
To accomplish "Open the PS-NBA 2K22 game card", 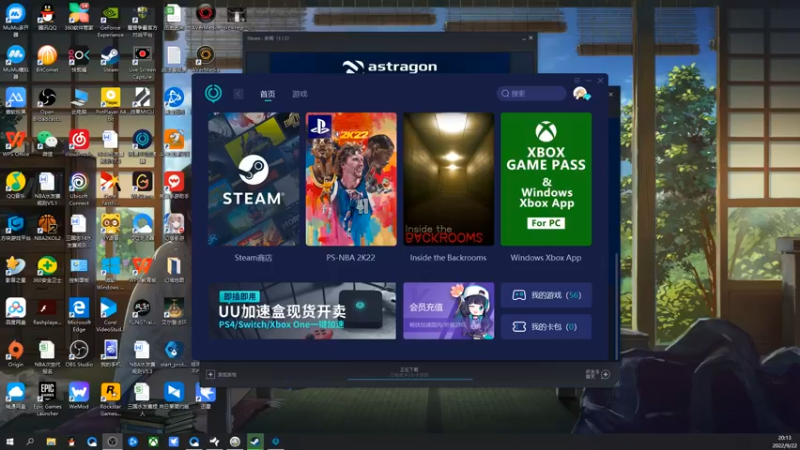I will tap(351, 179).
